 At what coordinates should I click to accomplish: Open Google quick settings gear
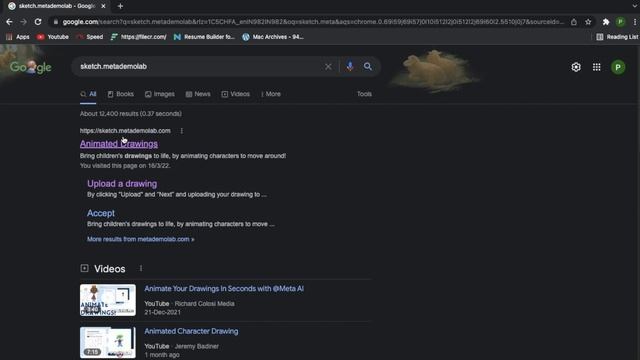click(x=576, y=67)
